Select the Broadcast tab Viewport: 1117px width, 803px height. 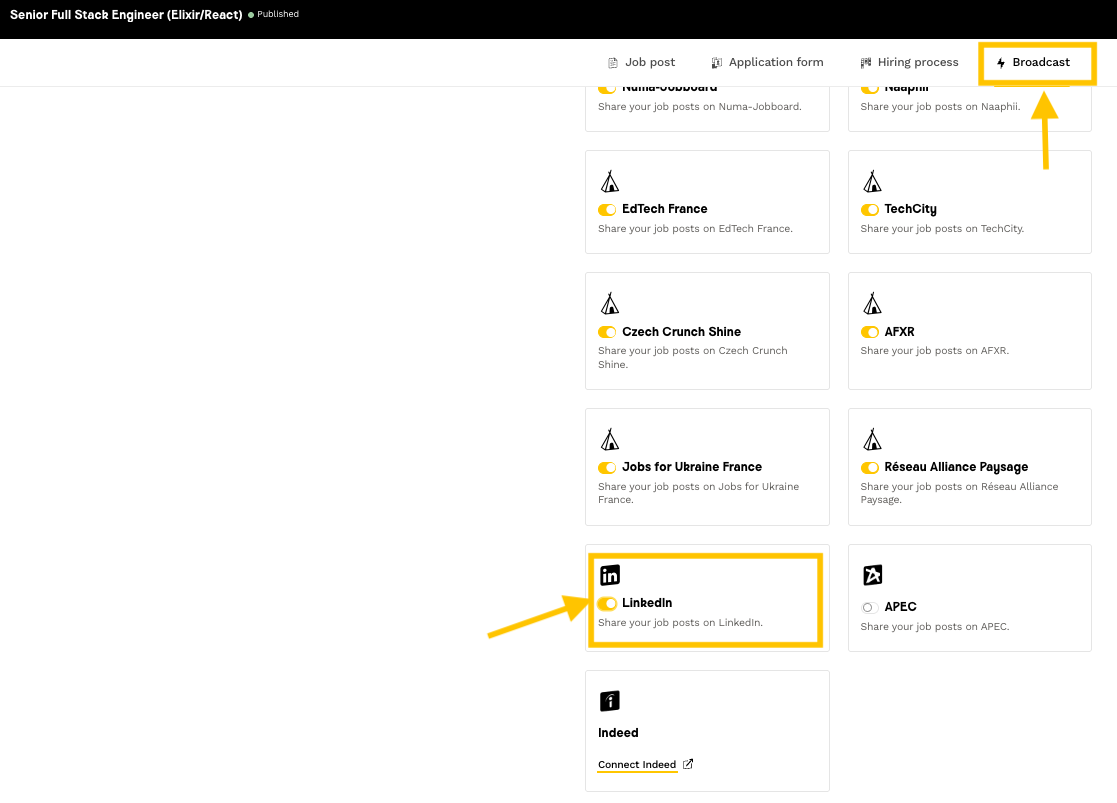(1033, 62)
